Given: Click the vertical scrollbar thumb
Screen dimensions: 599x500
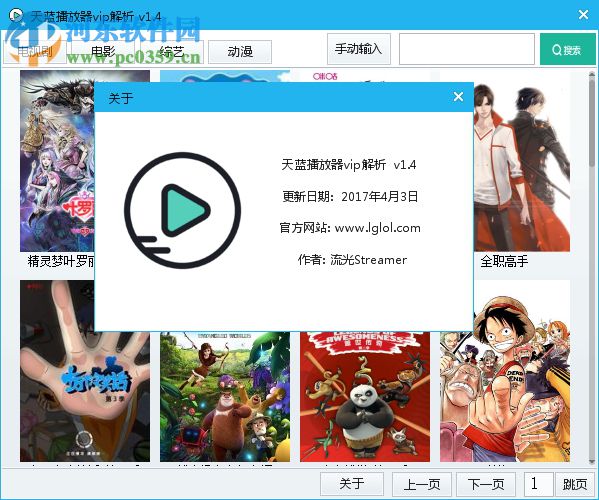Looking at the screenshot, I should pos(592,123).
